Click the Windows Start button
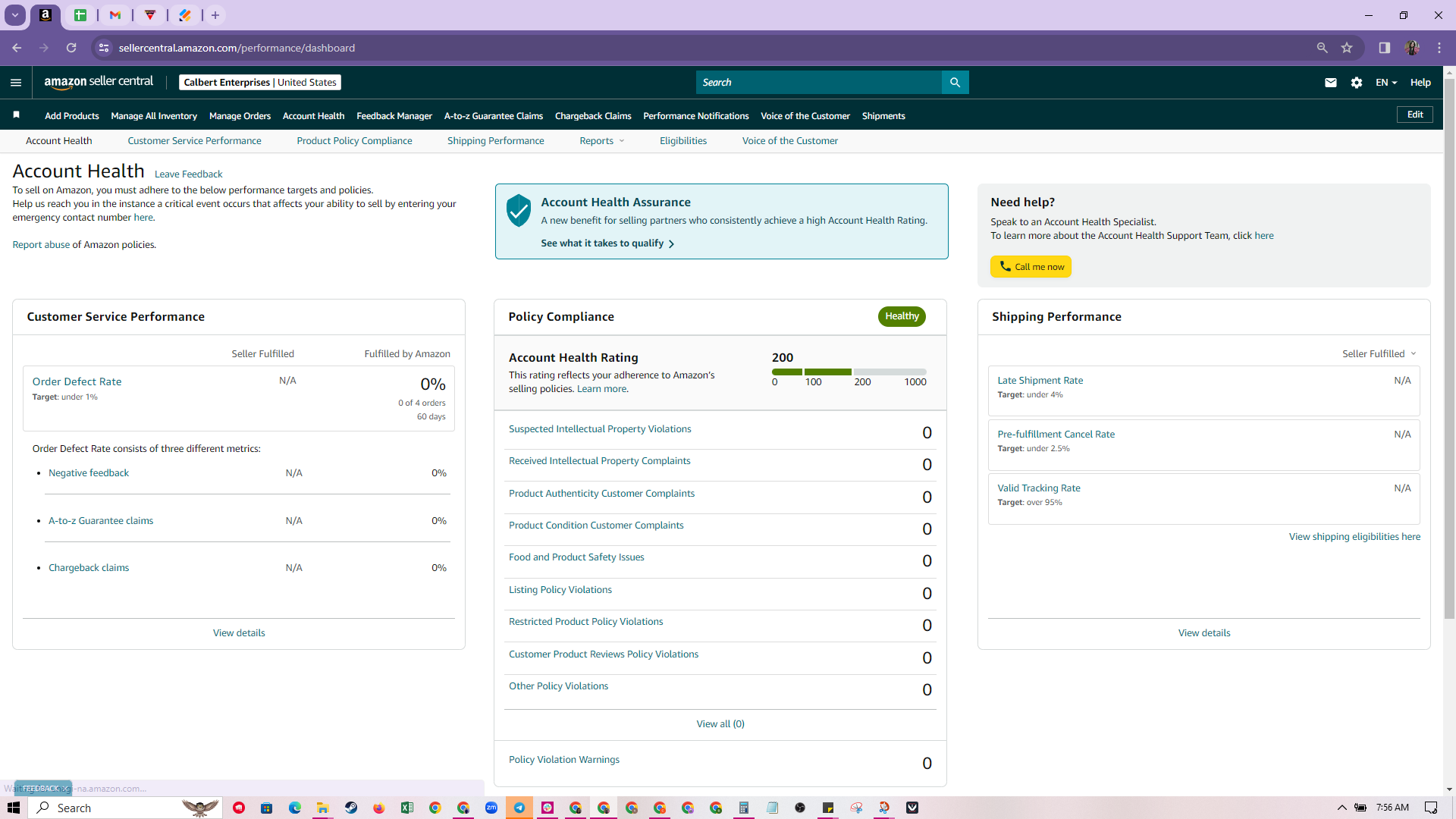The width and height of the screenshot is (1456, 819). point(13,808)
